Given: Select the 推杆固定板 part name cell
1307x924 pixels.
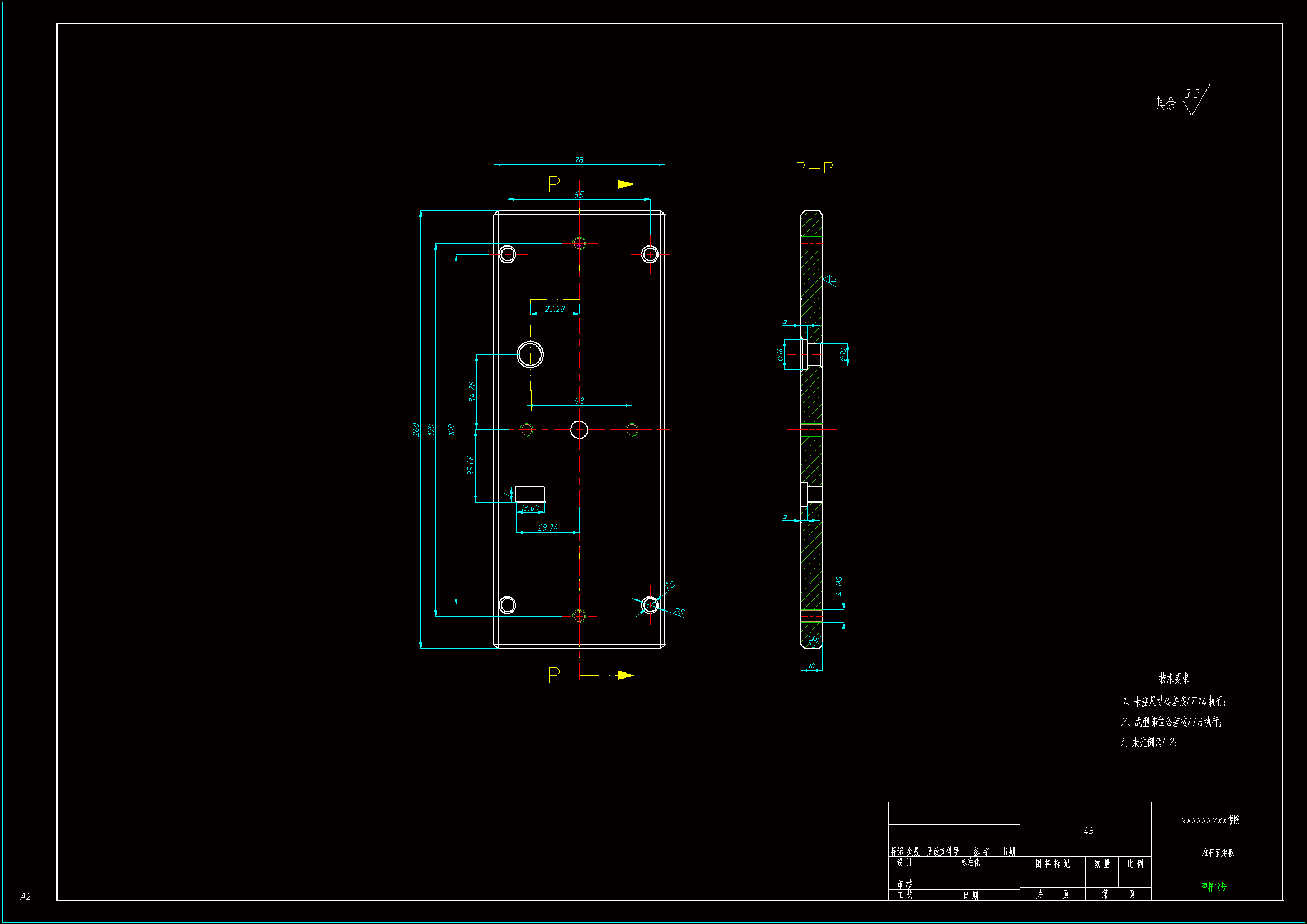Looking at the screenshot, I should (x=1218, y=852).
